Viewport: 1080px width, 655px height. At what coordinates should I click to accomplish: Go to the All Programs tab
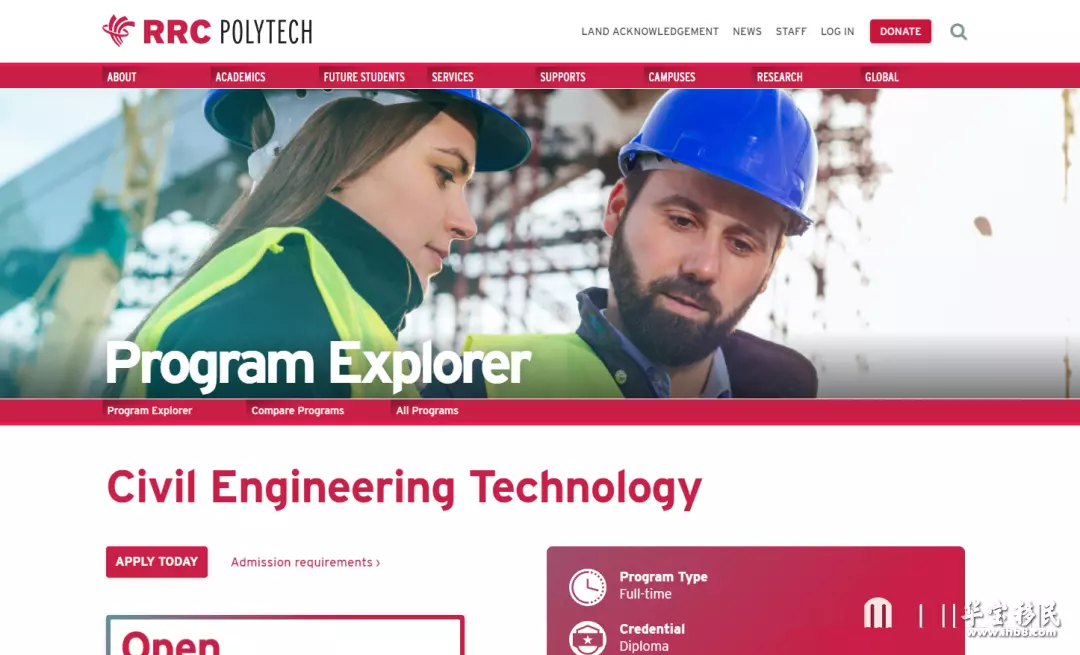pos(427,410)
